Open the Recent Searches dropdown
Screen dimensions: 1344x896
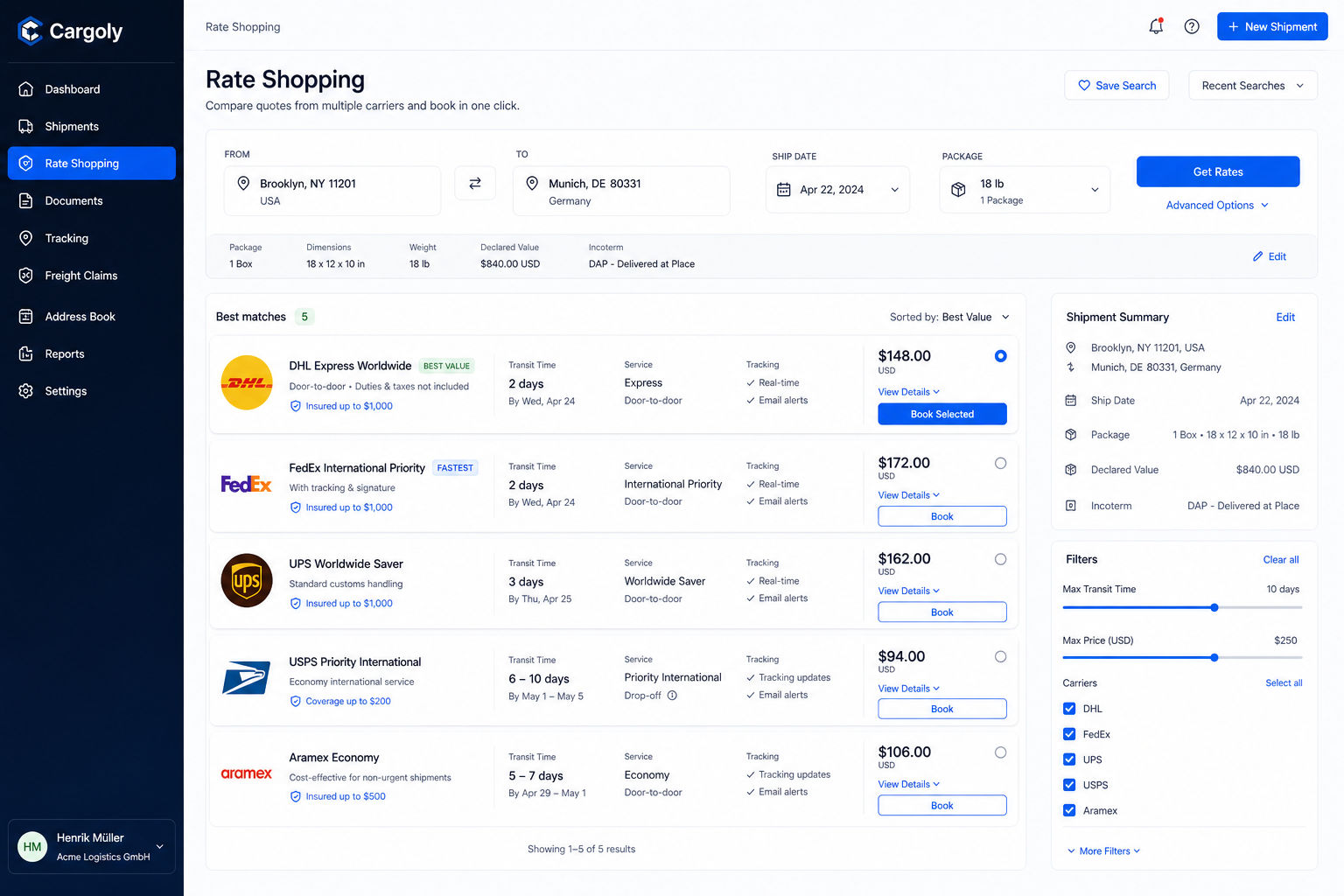pyautogui.click(x=1252, y=86)
